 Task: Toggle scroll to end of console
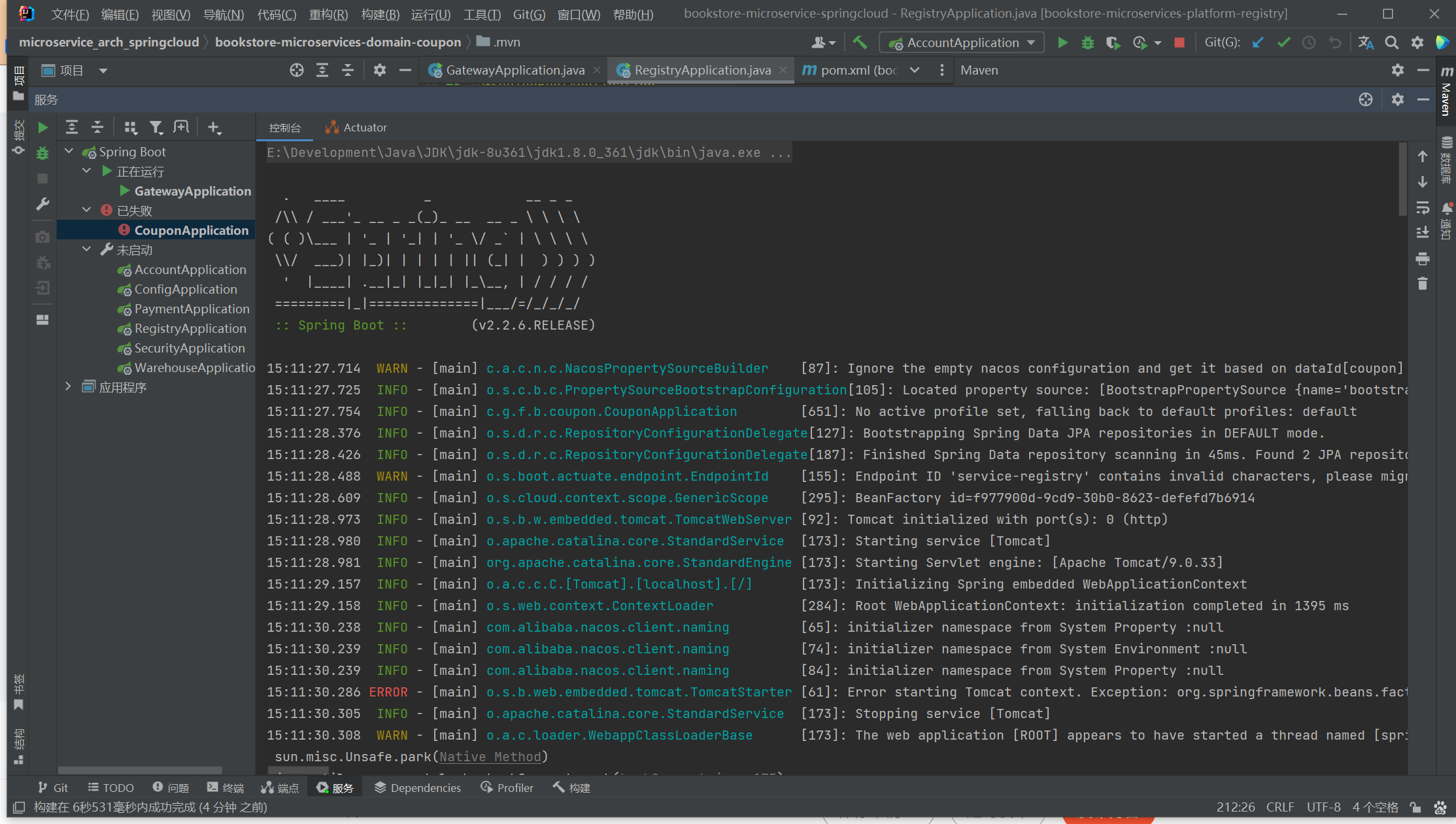coord(1423,232)
